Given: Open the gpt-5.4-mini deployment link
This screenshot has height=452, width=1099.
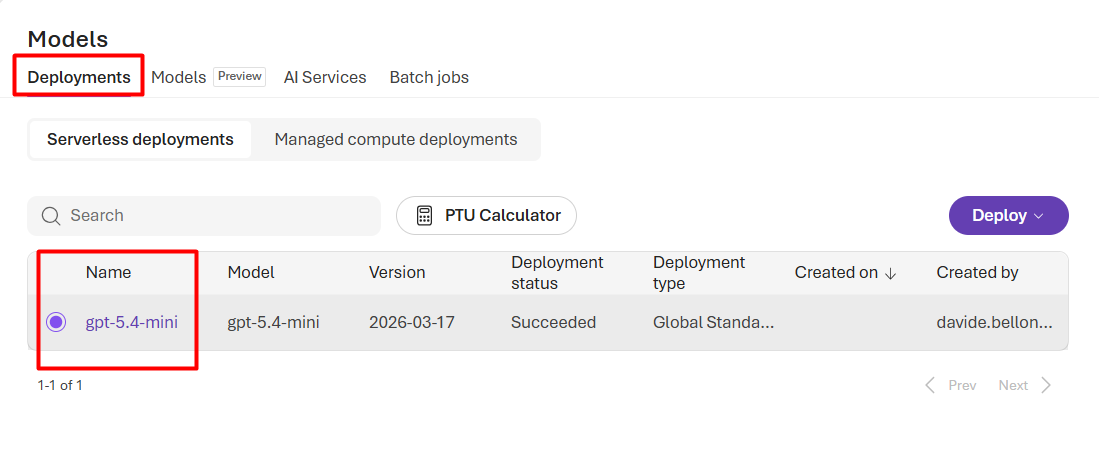Looking at the screenshot, I should pos(132,322).
